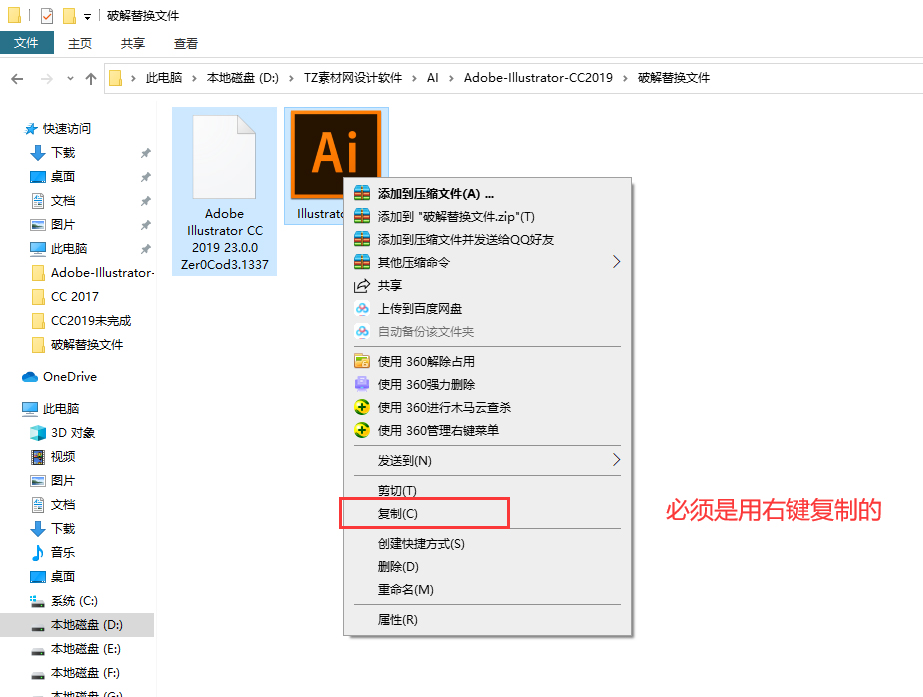The image size is (923, 697).
Task: Open the 文件 ribbon tab
Action: click(26, 43)
